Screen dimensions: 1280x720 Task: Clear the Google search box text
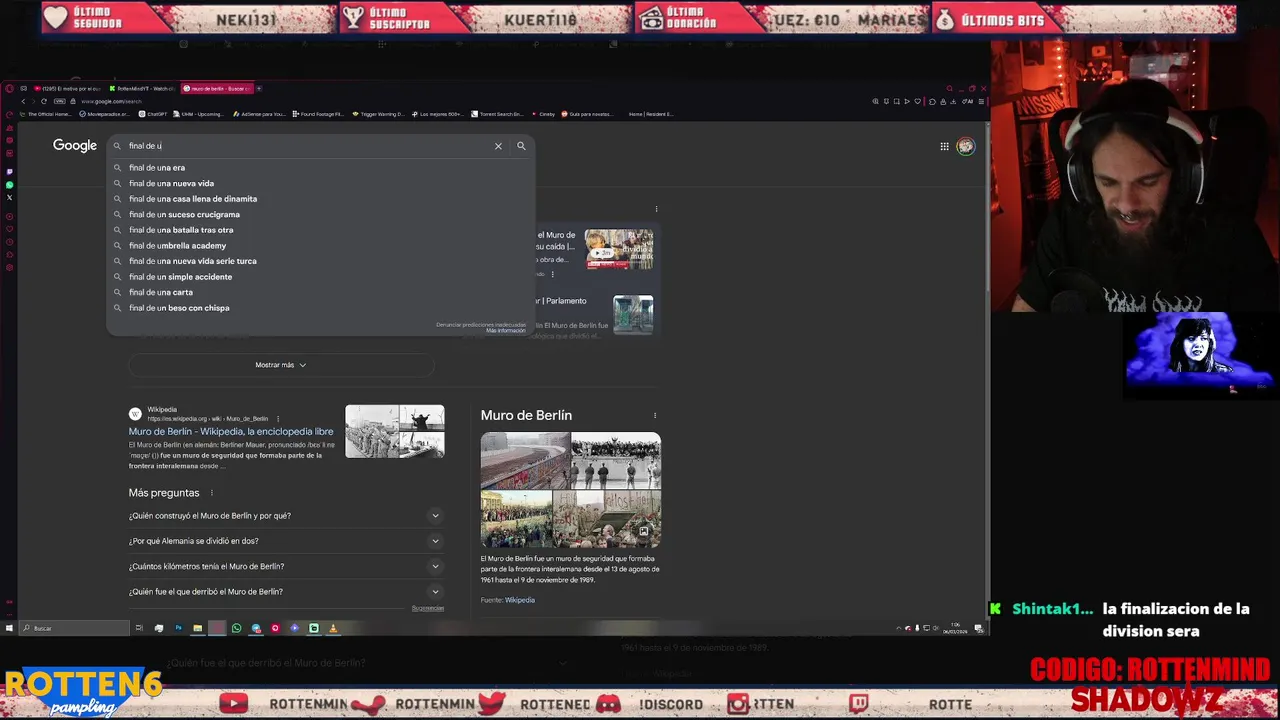coord(498,146)
